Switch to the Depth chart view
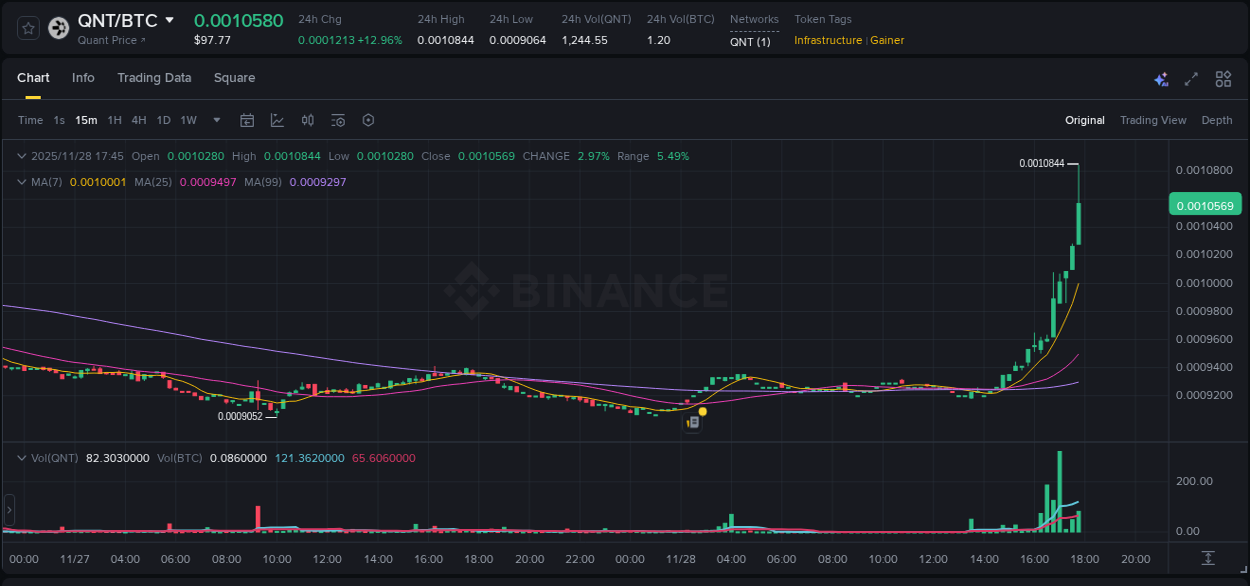Image resolution: width=1250 pixels, height=586 pixels. coord(1217,120)
